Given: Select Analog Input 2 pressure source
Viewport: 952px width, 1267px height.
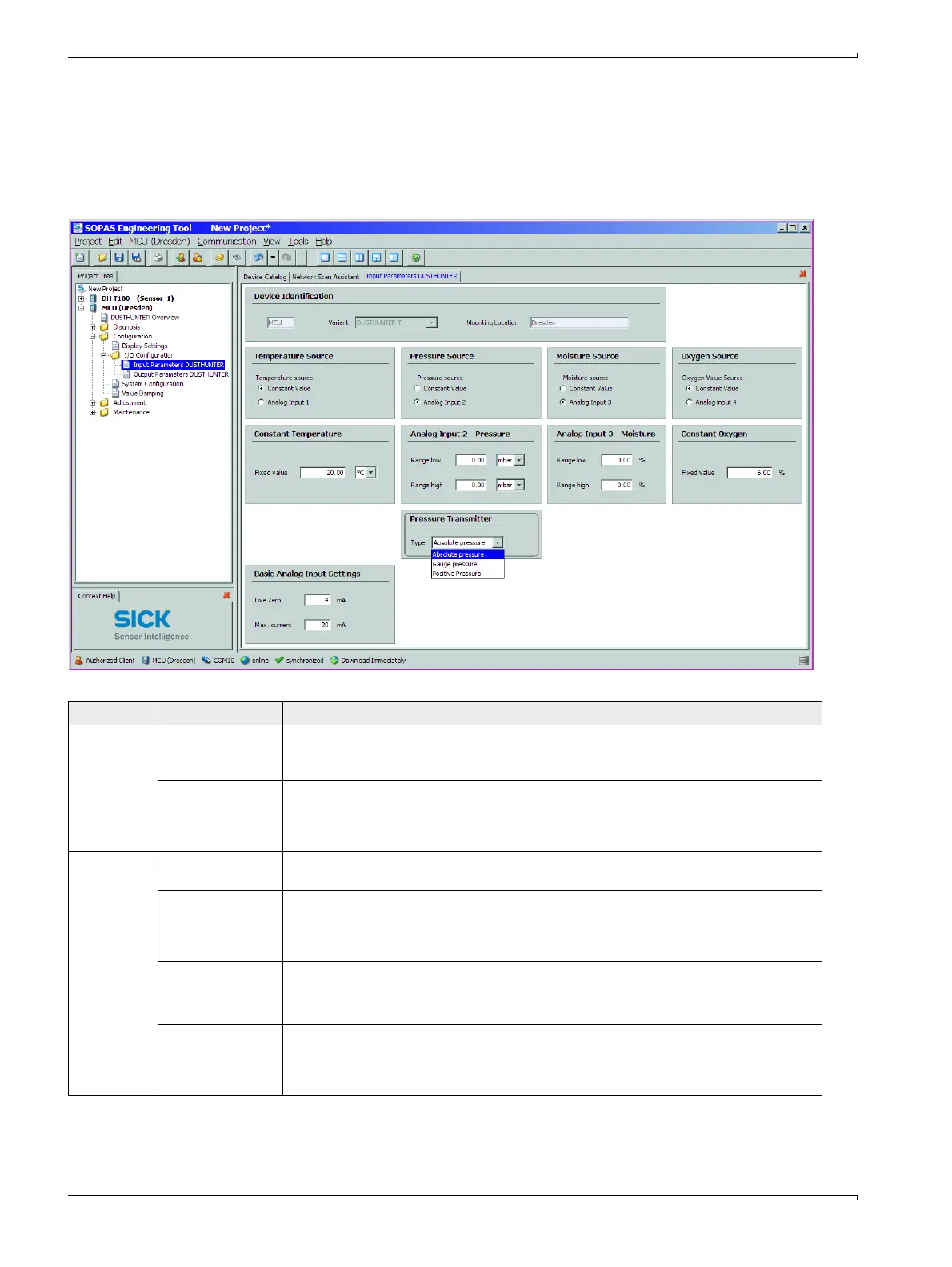Looking at the screenshot, I should click(x=417, y=402).
